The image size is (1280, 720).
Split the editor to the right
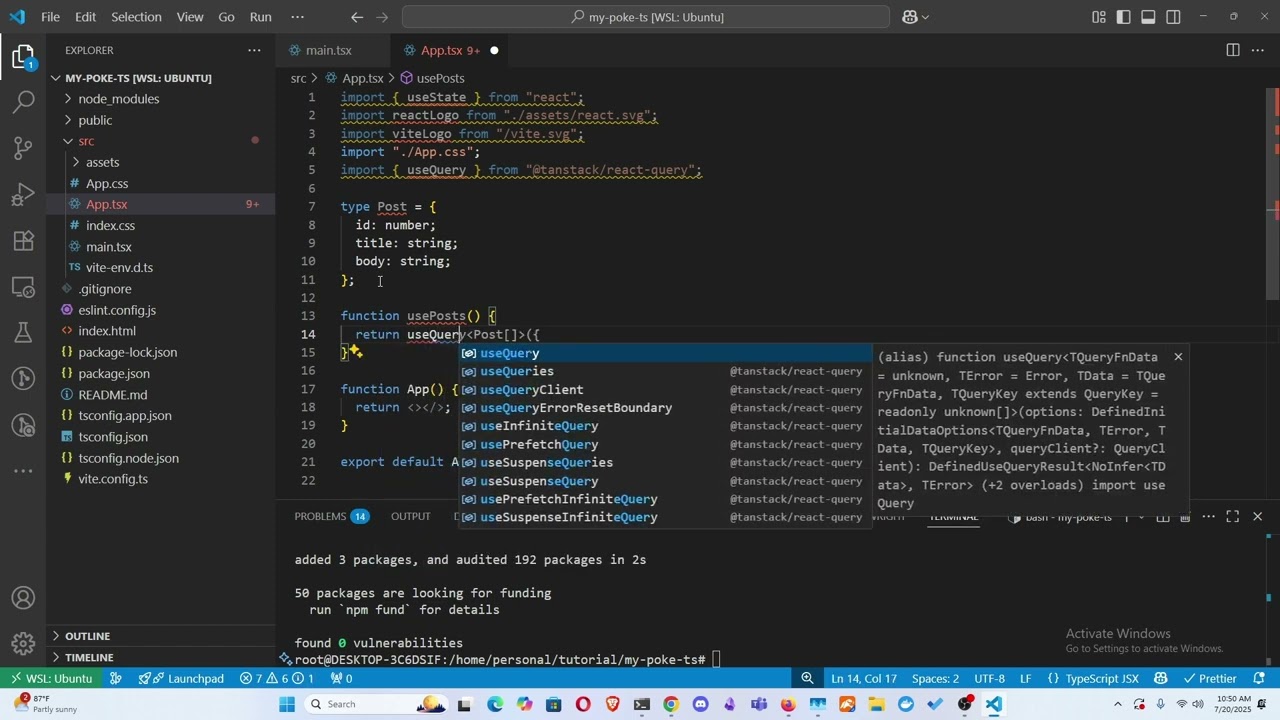[x=1233, y=50]
